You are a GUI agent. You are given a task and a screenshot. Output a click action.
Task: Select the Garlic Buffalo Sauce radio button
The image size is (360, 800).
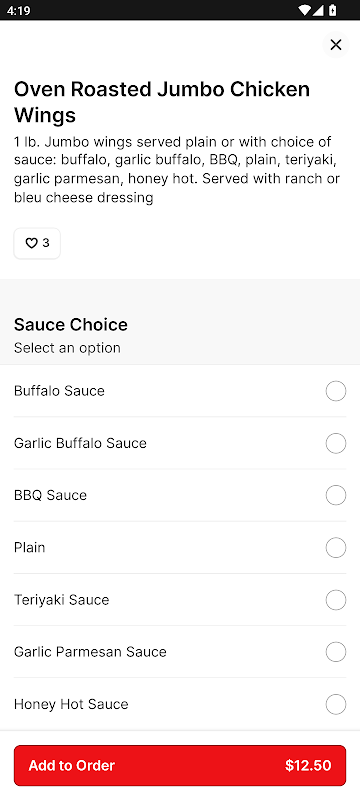[336, 443]
